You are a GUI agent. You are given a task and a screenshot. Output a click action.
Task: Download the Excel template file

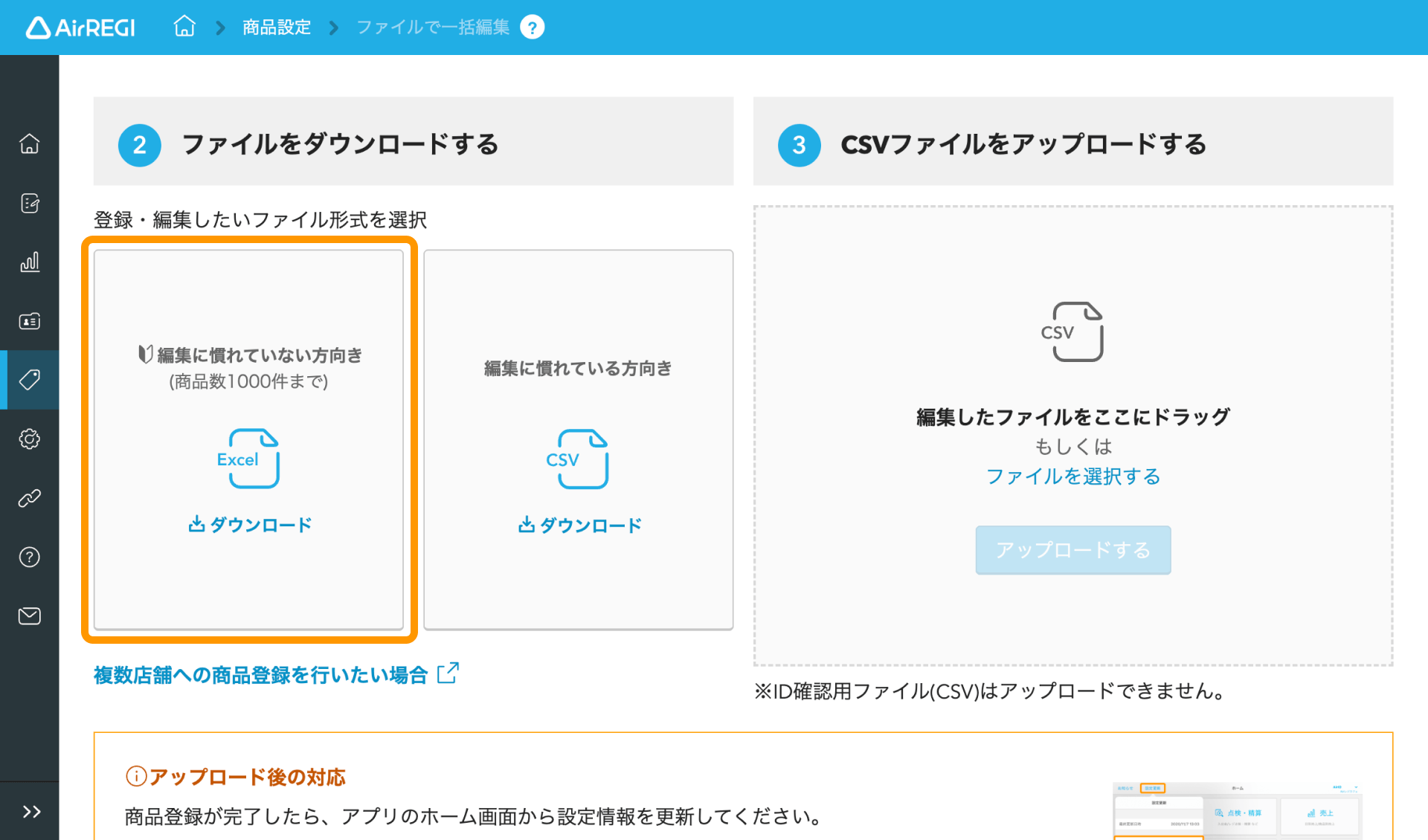[251, 525]
